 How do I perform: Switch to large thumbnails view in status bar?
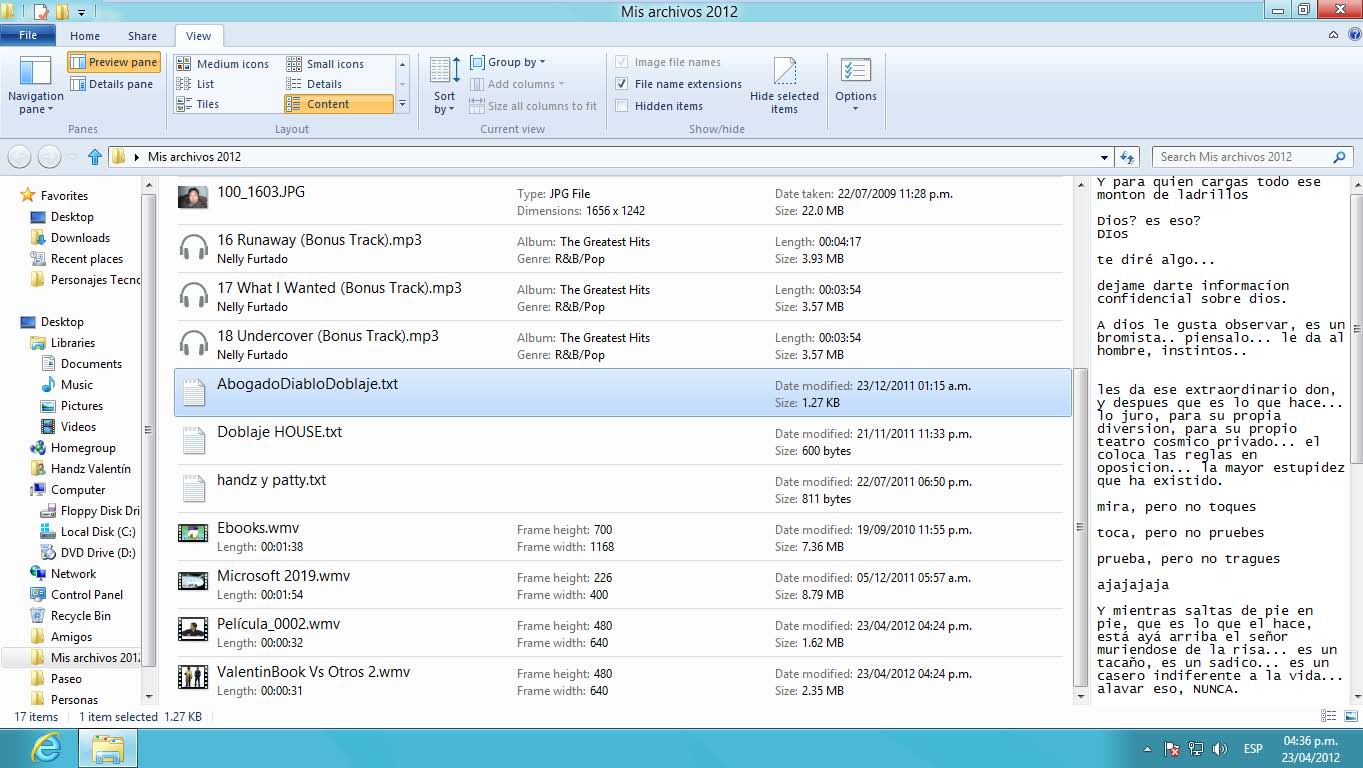[x=1348, y=716]
